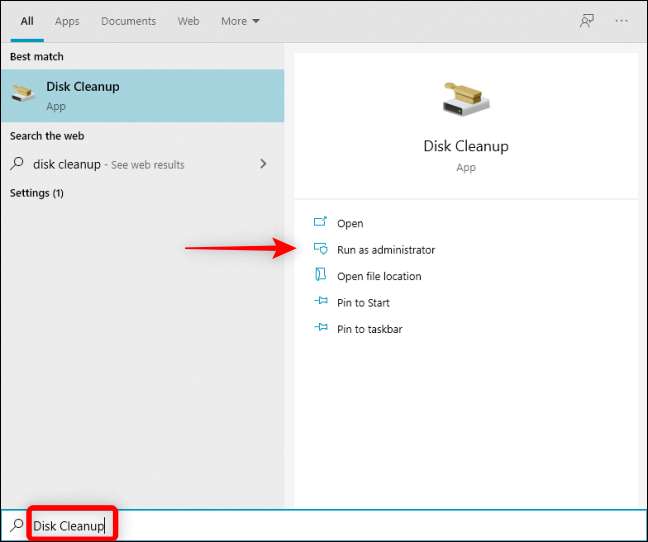Select Open file location
Screen dimensions: 648x542
379,276
